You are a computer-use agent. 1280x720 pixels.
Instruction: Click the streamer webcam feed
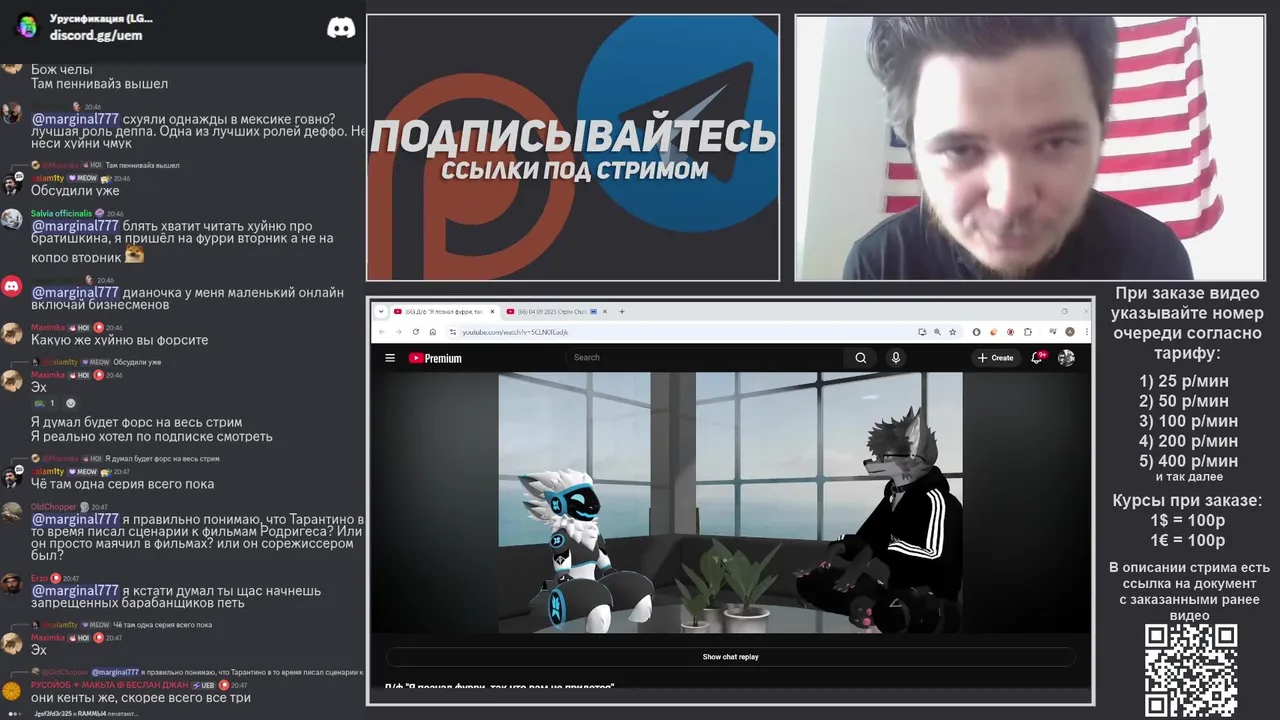pos(1029,148)
